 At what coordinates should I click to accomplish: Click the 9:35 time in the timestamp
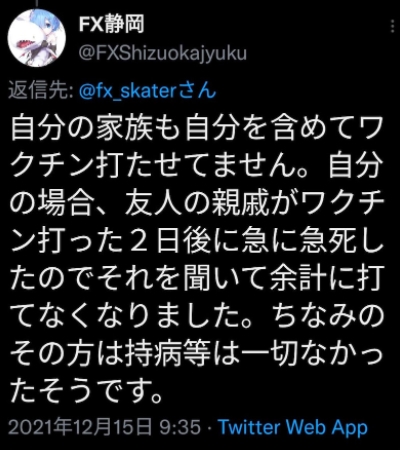[180, 428]
